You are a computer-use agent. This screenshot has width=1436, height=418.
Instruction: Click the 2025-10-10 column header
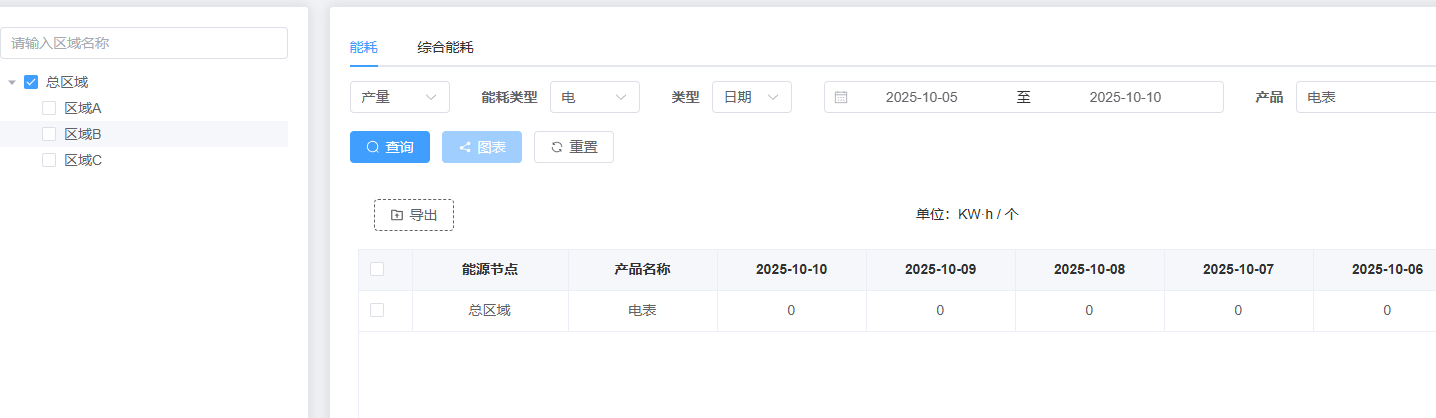tap(791, 269)
